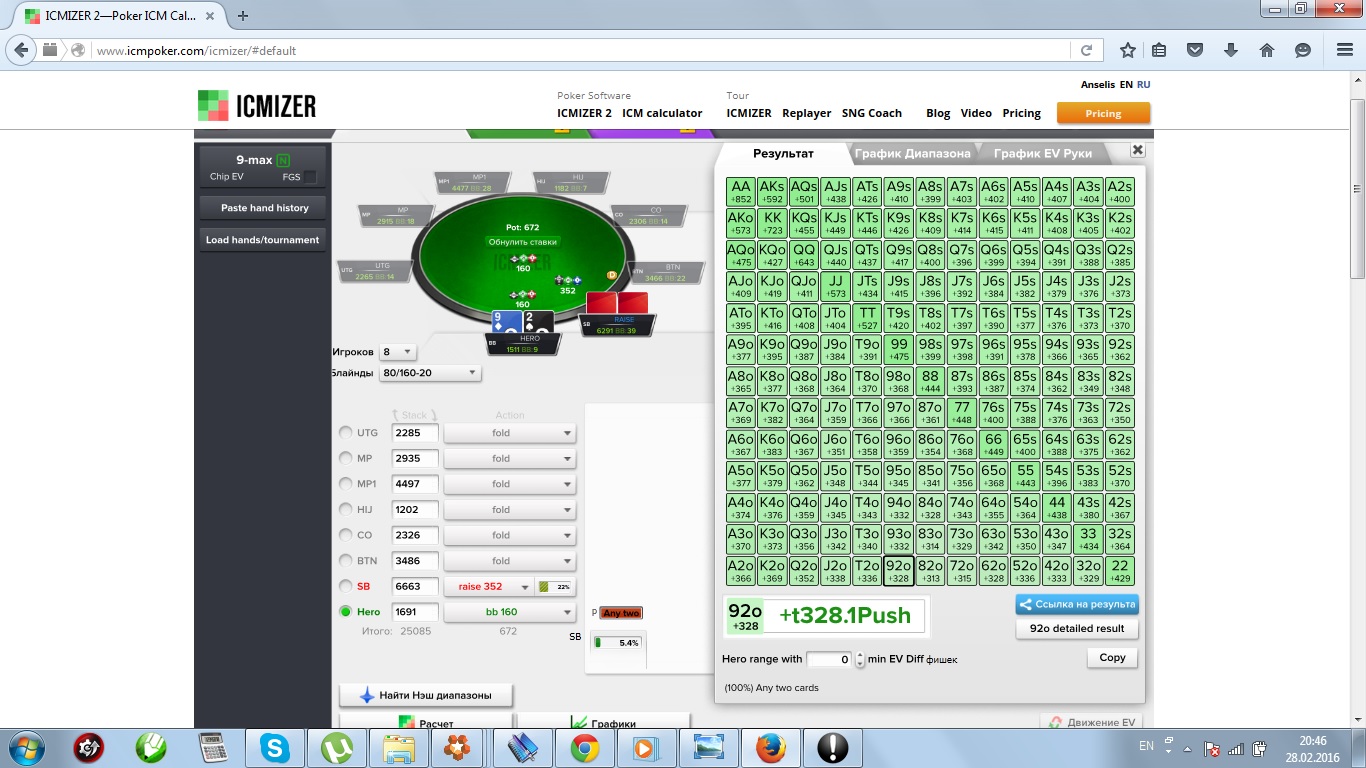Click the Nash range star icon
Image resolution: width=1366 pixels, height=768 pixels.
[366, 695]
